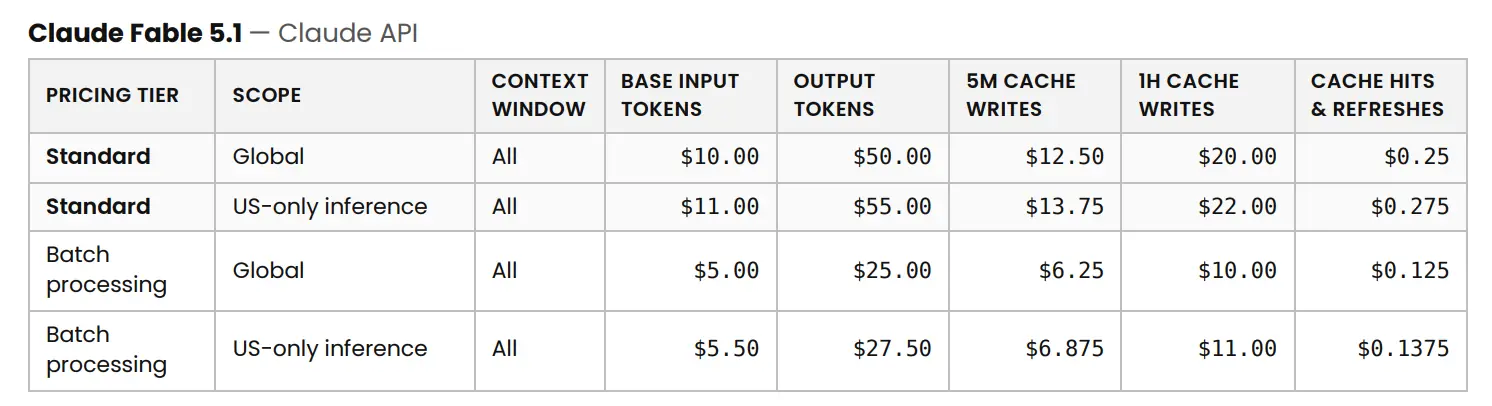
Task: Click the $0.1375 cache hits value
Action: click(1403, 349)
